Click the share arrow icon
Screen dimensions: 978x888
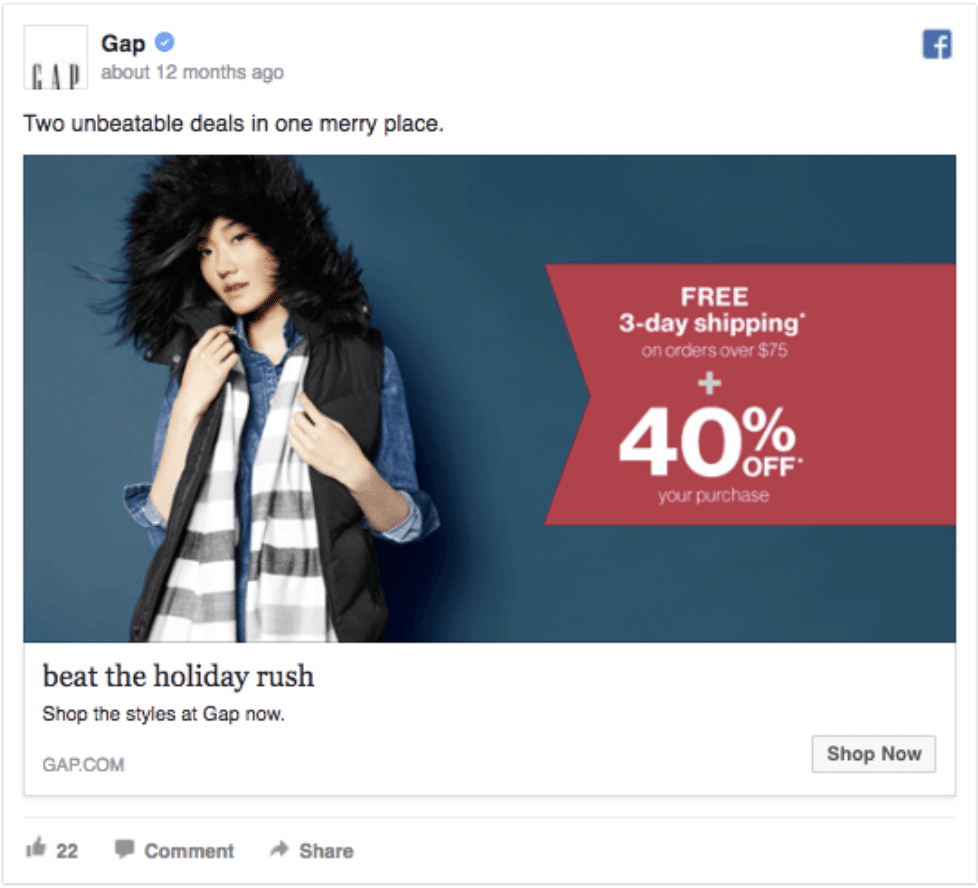279,849
